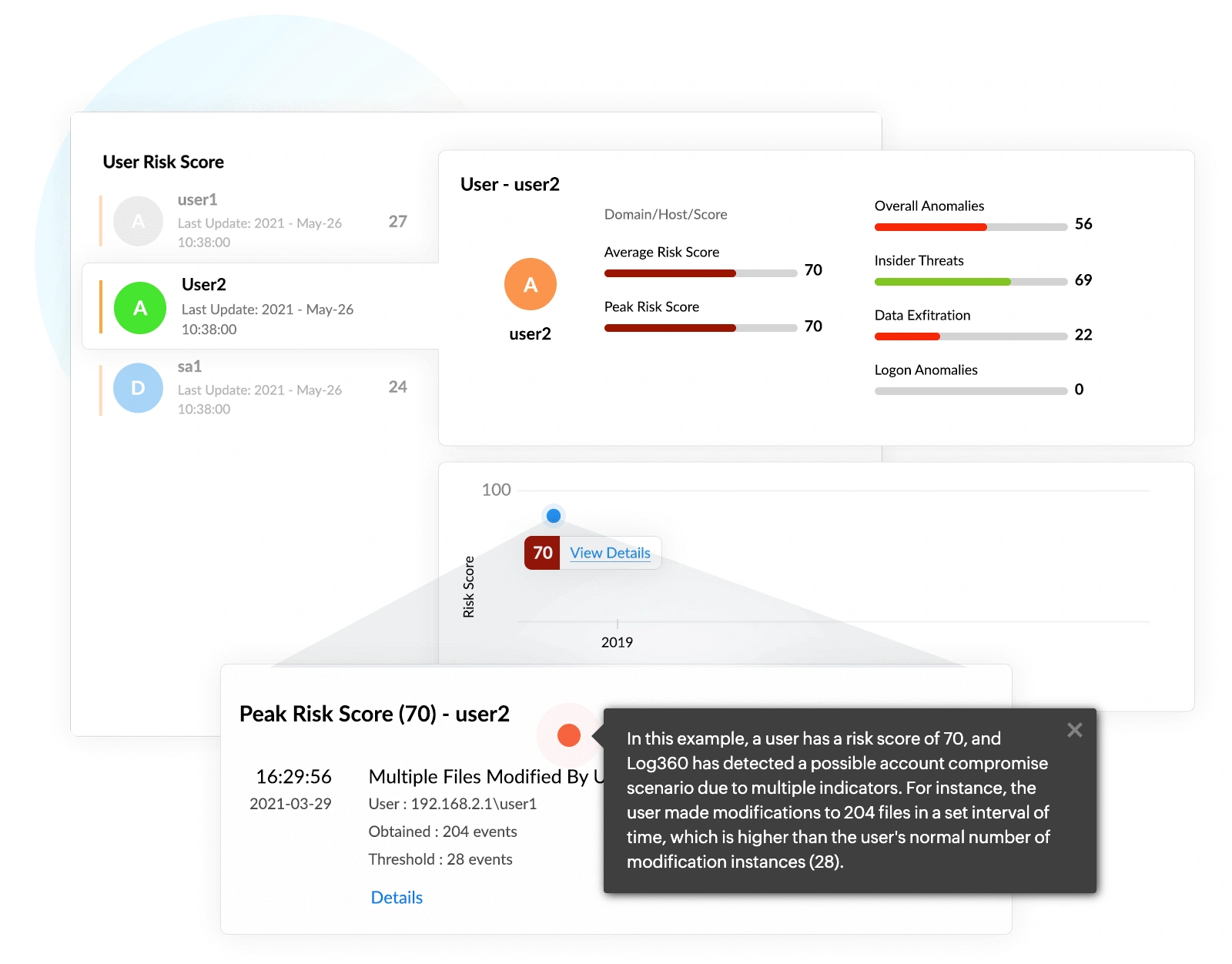The height and width of the screenshot is (964, 1232).
Task: Click sa1's risk score value 24
Action: [x=397, y=387]
